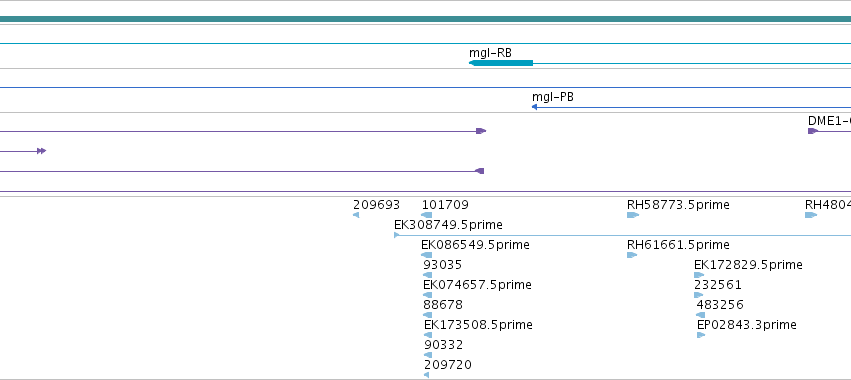The width and height of the screenshot is (851, 380).
Task: Click the 90332 feature label
Action: (443, 345)
